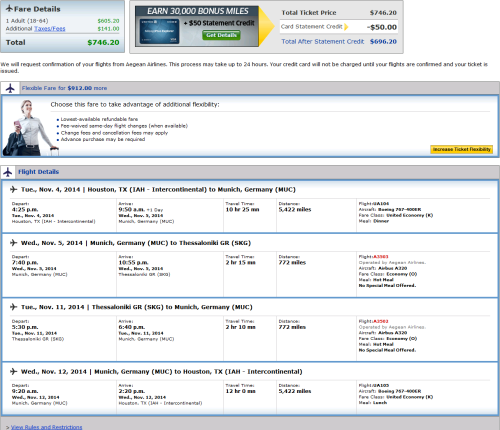Click plane icon for Munich to Houston flight
Viewport: 500px width, 430px height.
[13, 371]
